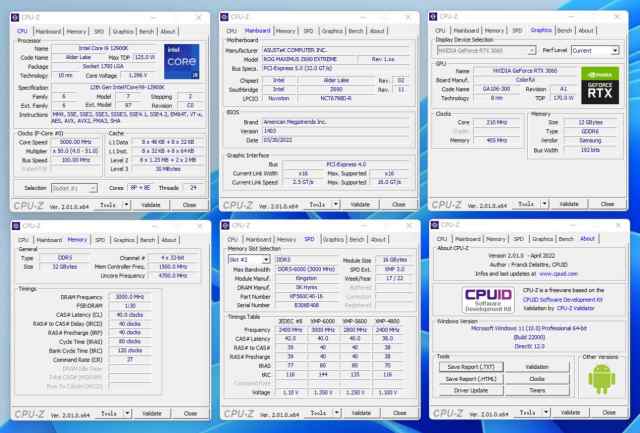
Task: Click the CPU-Z title icon in the Motherboard window
Action: click(224, 17)
